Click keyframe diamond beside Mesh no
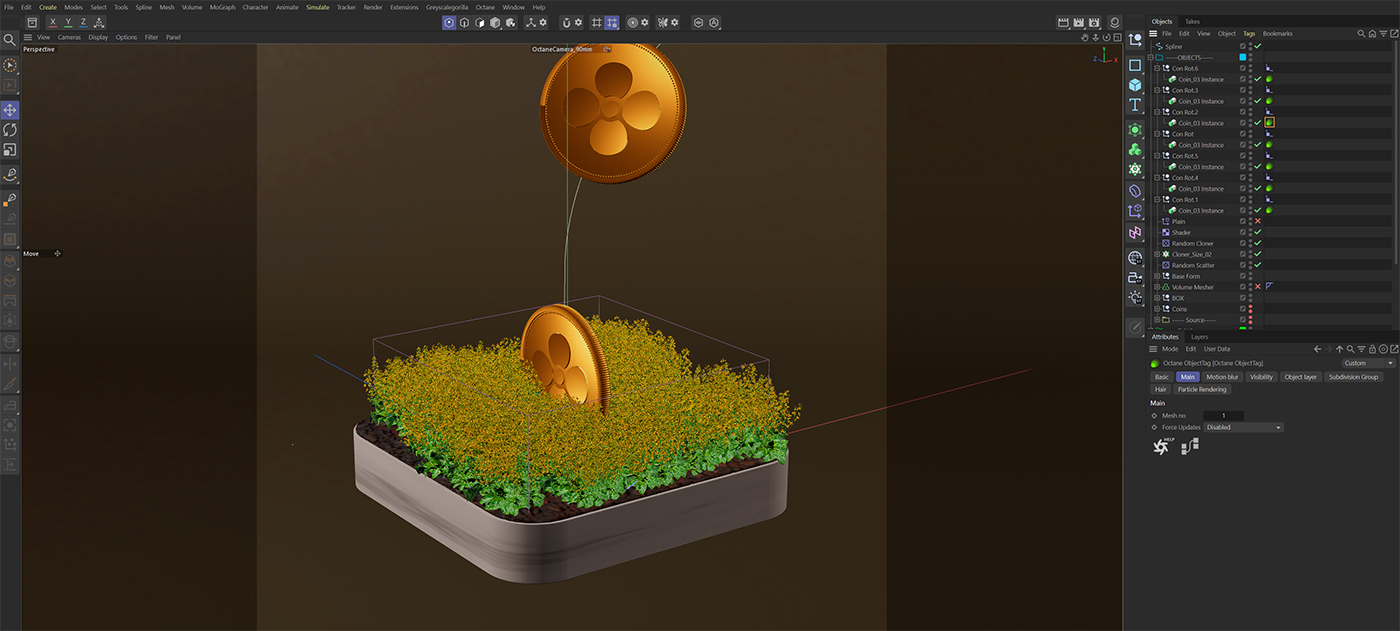This screenshot has width=1400, height=631. tap(1154, 415)
